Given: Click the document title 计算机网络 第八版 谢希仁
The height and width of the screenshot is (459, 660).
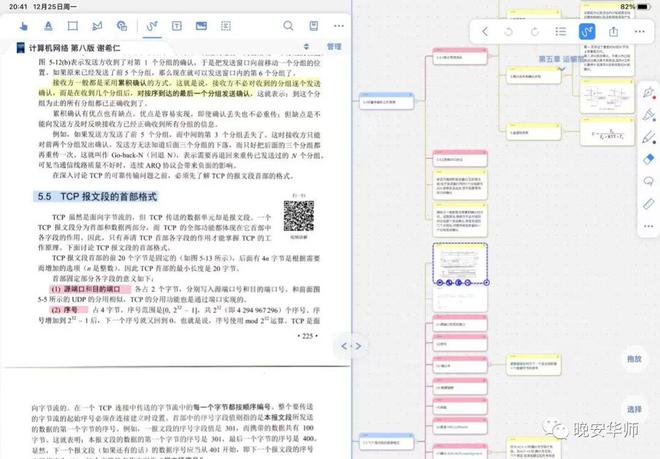Looking at the screenshot, I should click(75, 48).
